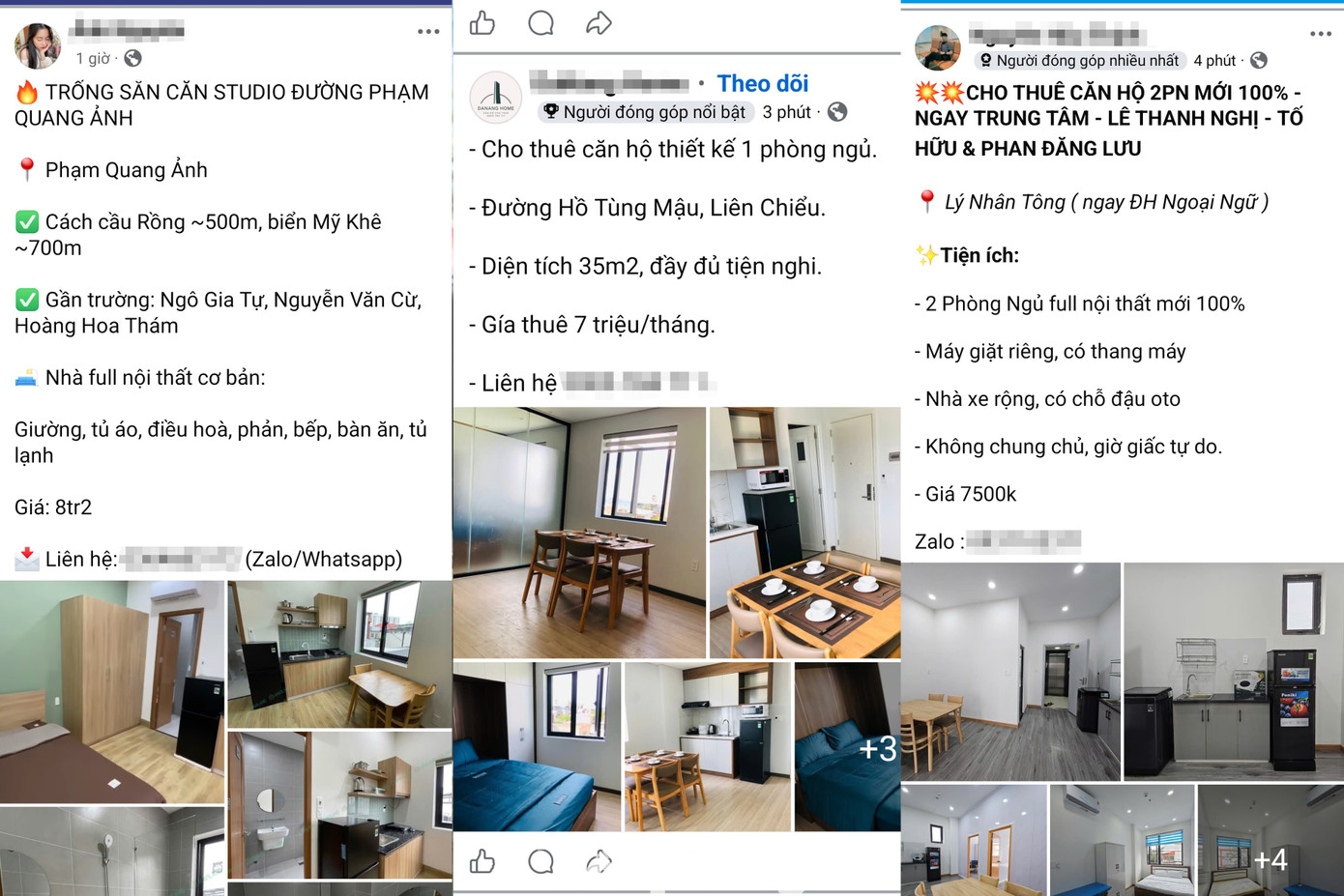
Task: Open the three-dot options menu on the 2PN post
Action: click(x=1320, y=34)
